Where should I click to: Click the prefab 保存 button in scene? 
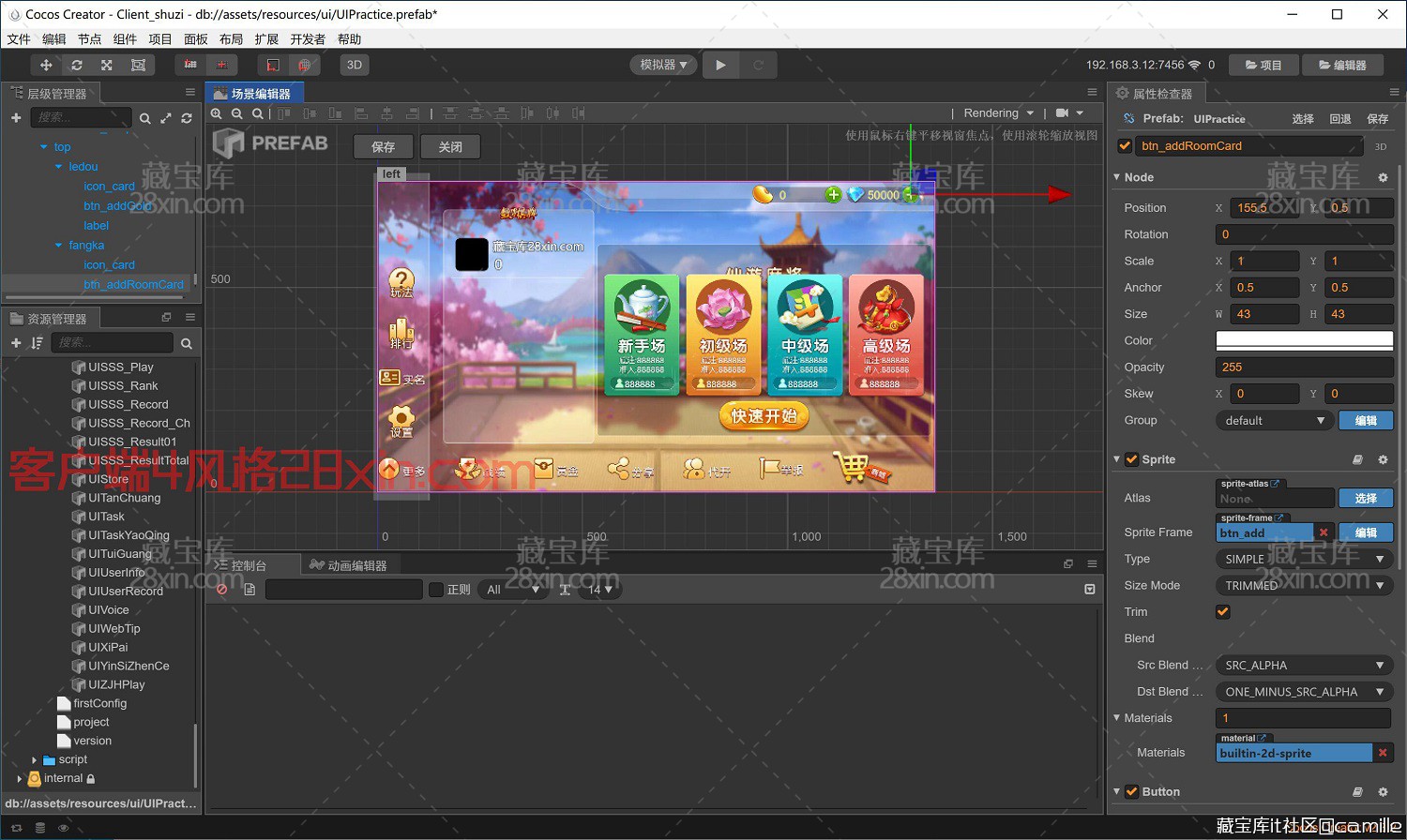click(x=384, y=146)
